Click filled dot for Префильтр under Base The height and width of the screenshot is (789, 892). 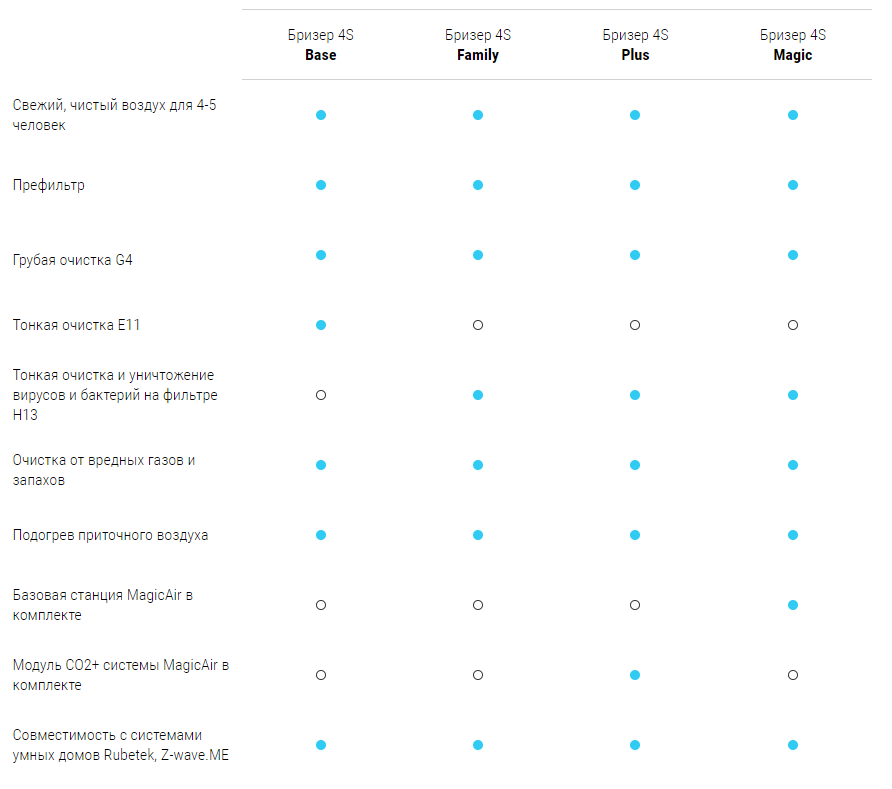321,185
